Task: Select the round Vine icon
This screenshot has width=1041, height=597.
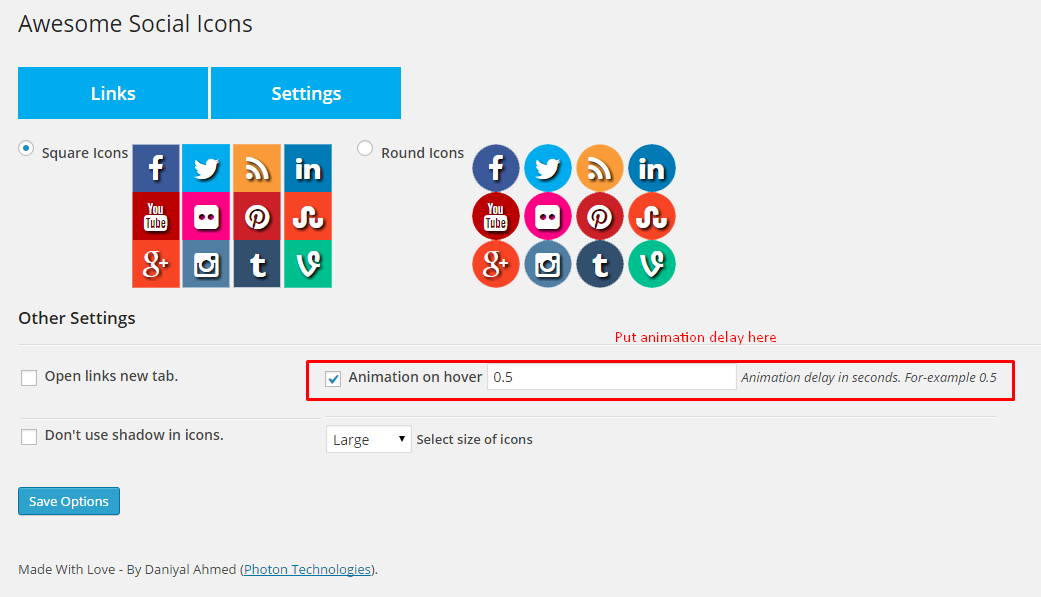Action: (651, 264)
